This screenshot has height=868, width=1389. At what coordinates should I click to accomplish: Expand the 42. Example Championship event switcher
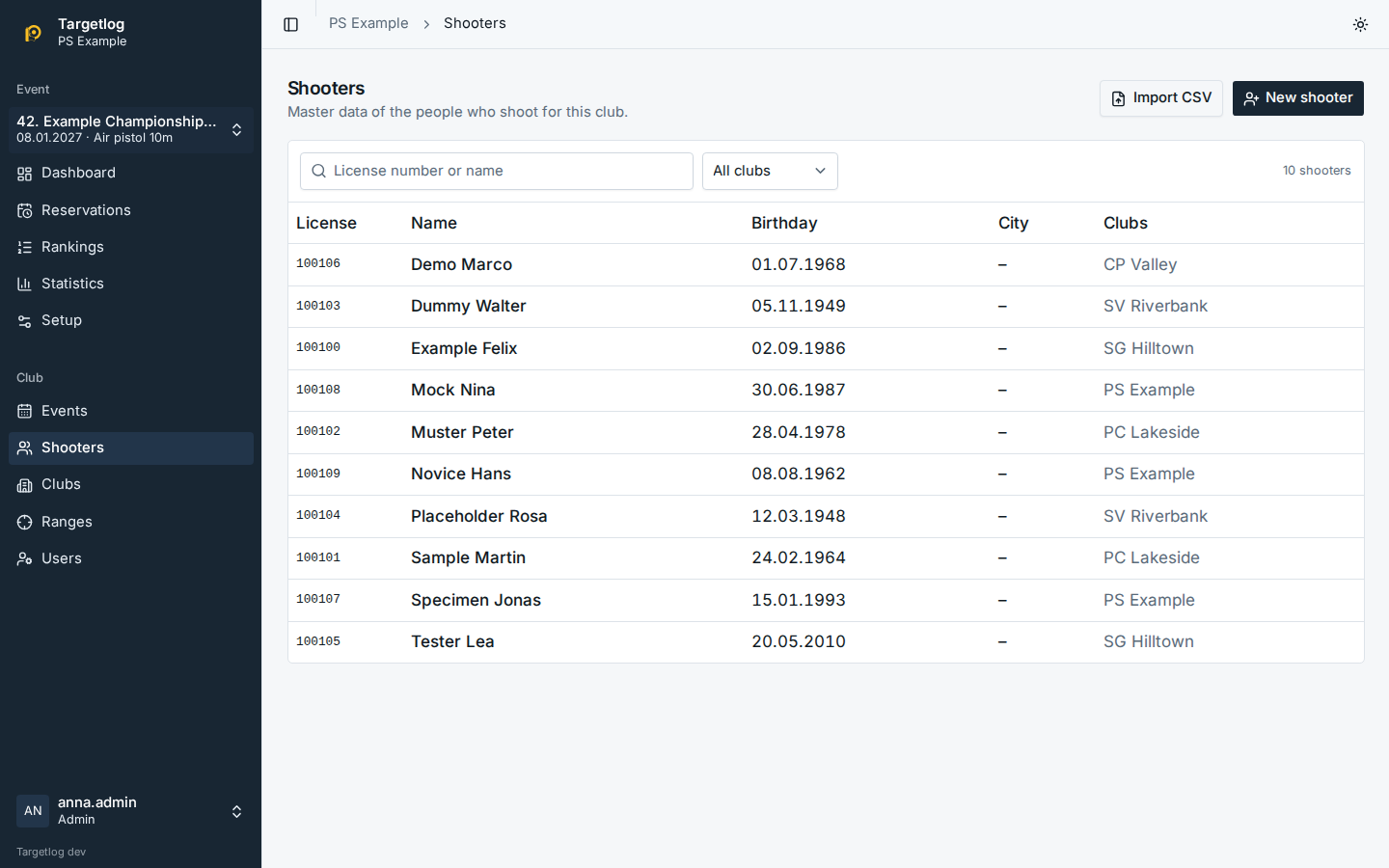click(x=131, y=129)
